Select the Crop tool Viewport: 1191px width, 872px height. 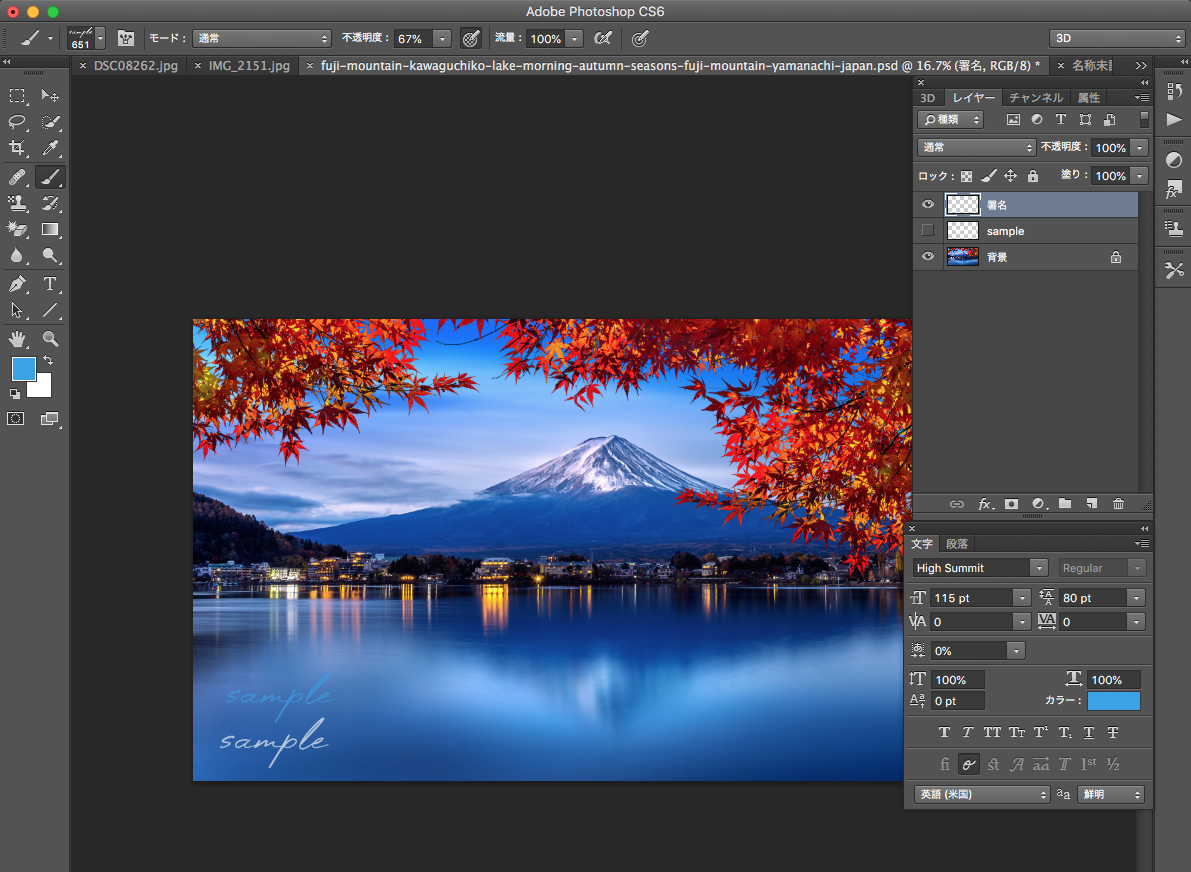pyautogui.click(x=17, y=148)
